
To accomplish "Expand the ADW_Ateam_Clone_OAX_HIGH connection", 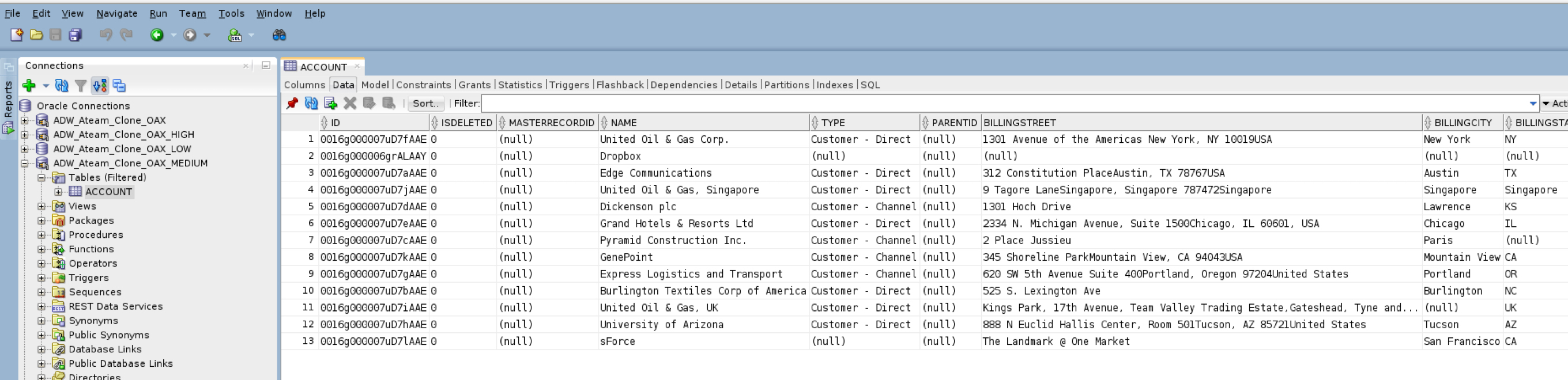I will 25,135.
